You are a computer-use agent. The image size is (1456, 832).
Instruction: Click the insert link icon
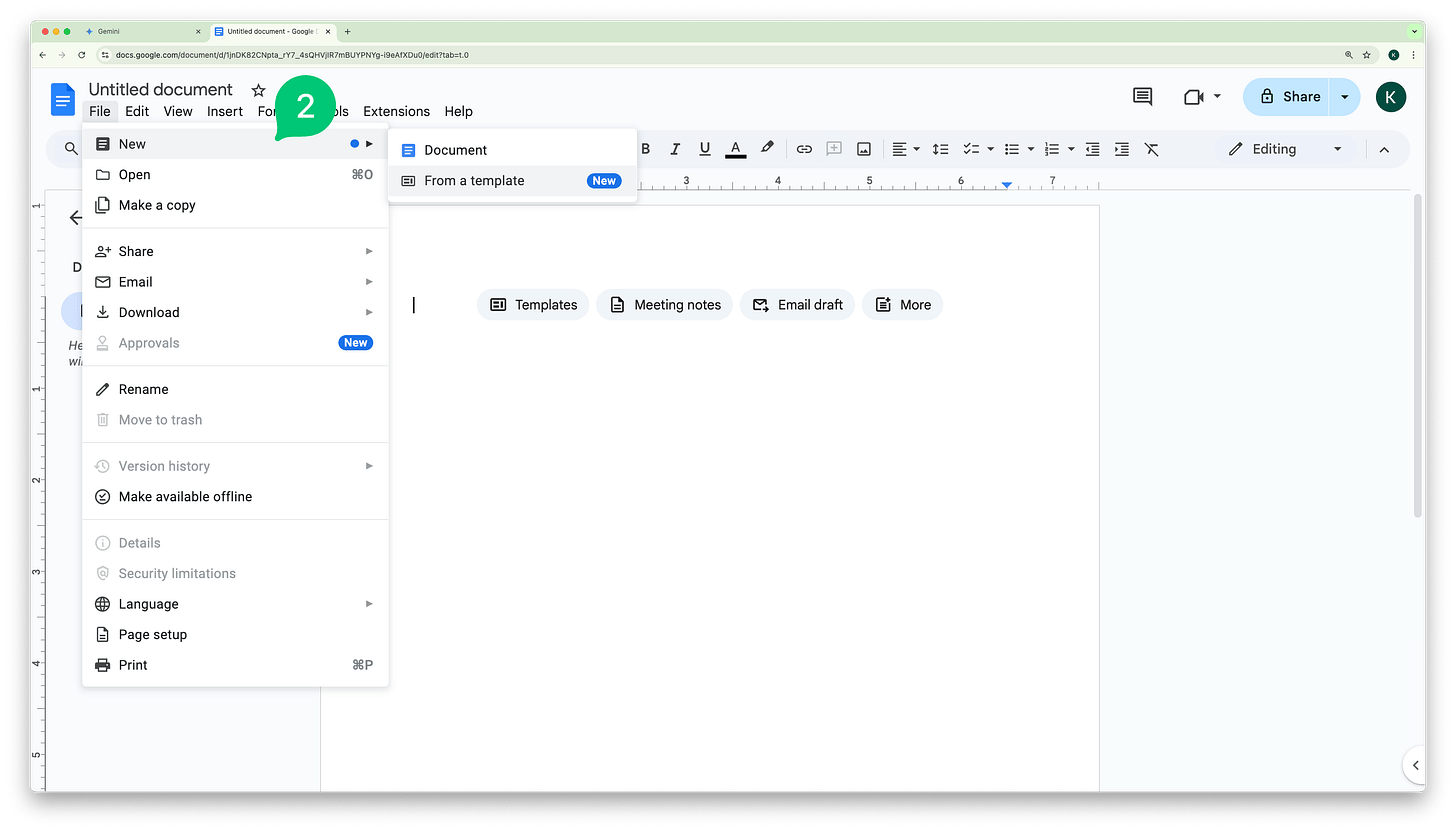click(x=804, y=149)
